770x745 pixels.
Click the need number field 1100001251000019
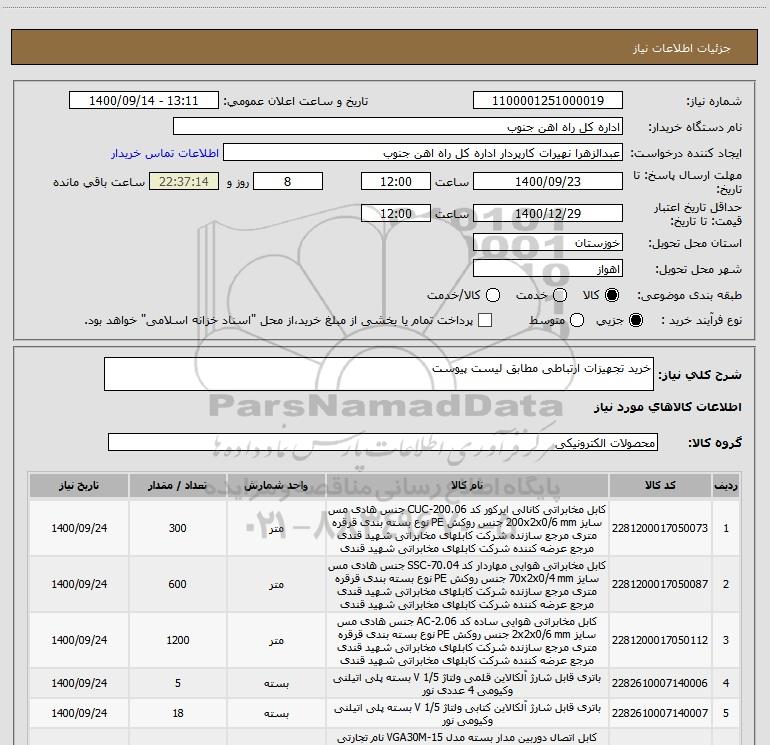click(x=548, y=100)
